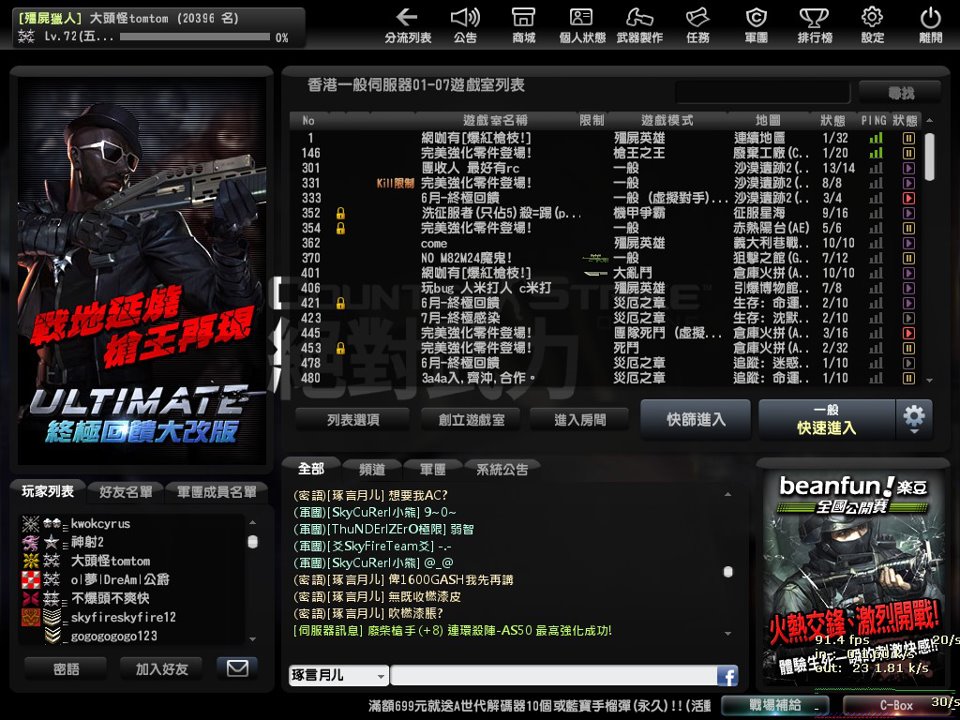The image size is (960, 720).
Task: Select the 軍團成員名單 tab
Action: (x=216, y=492)
